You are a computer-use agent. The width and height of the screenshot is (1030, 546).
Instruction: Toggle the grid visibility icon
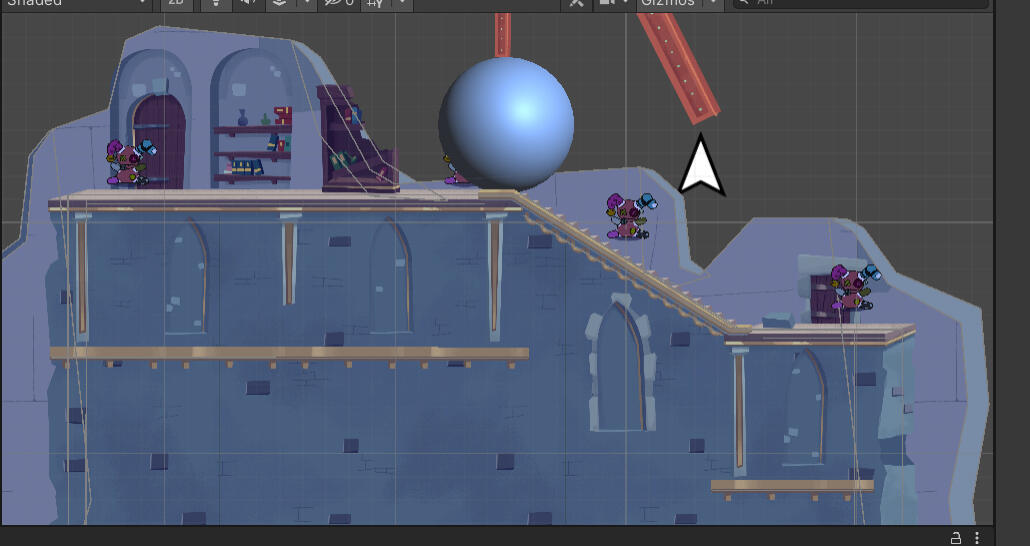click(x=376, y=3)
